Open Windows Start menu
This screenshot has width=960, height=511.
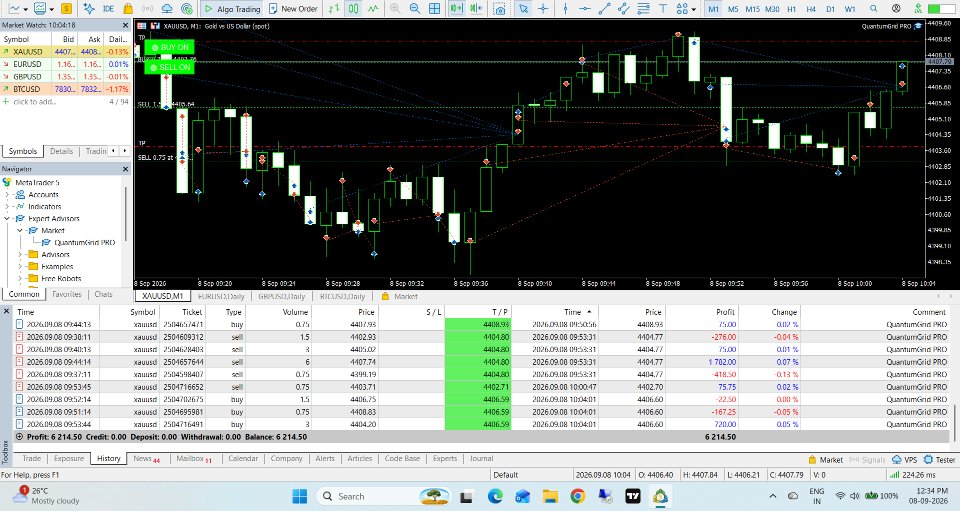(300, 496)
